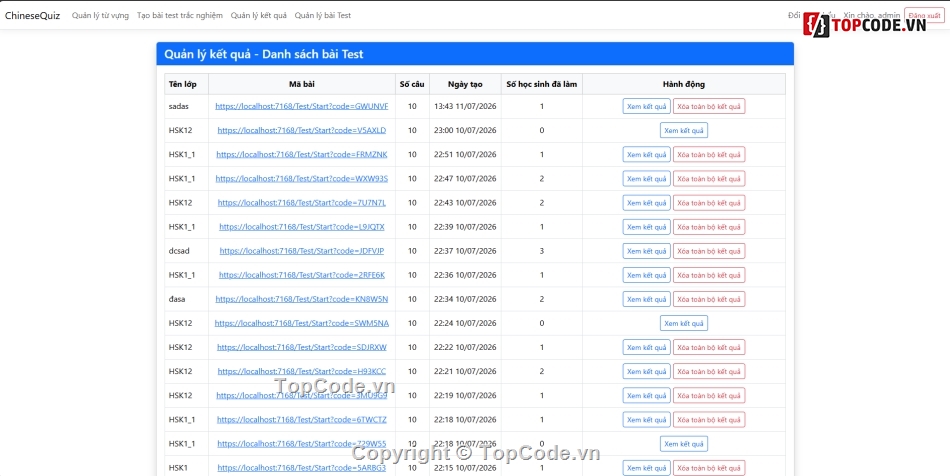Select the '13:43 11/07/2026' date cell

pos(465,106)
